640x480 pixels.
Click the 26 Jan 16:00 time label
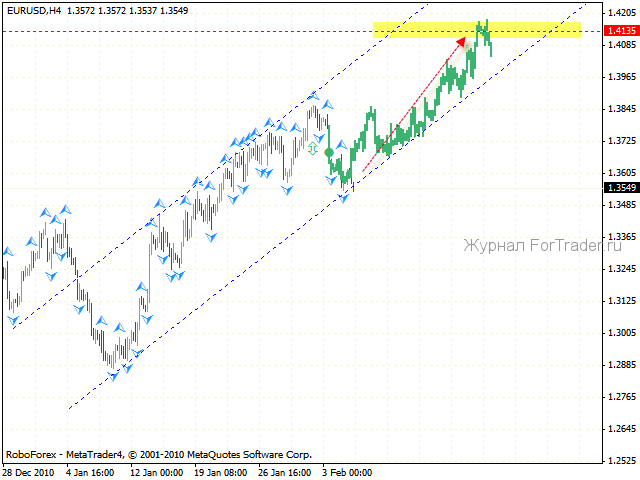click(x=284, y=472)
